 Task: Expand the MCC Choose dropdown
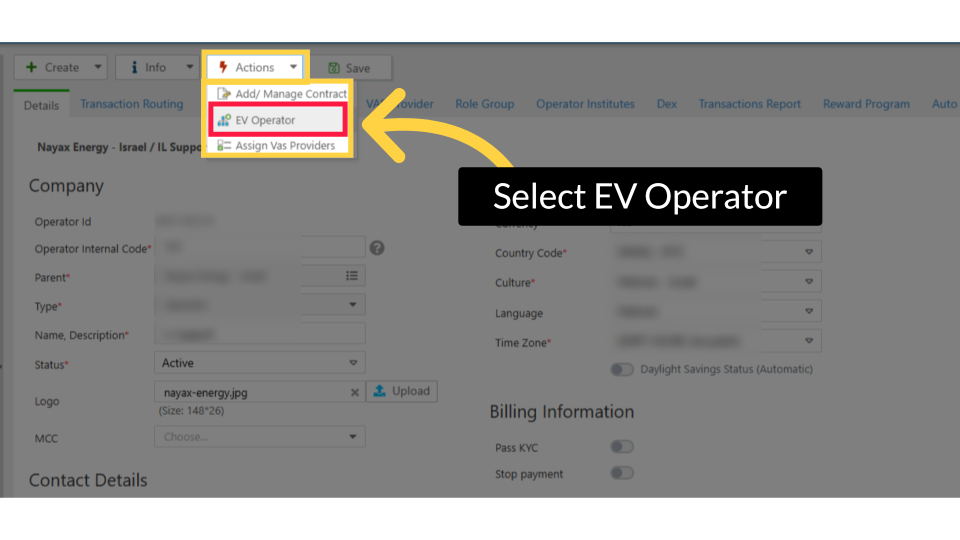coord(259,437)
